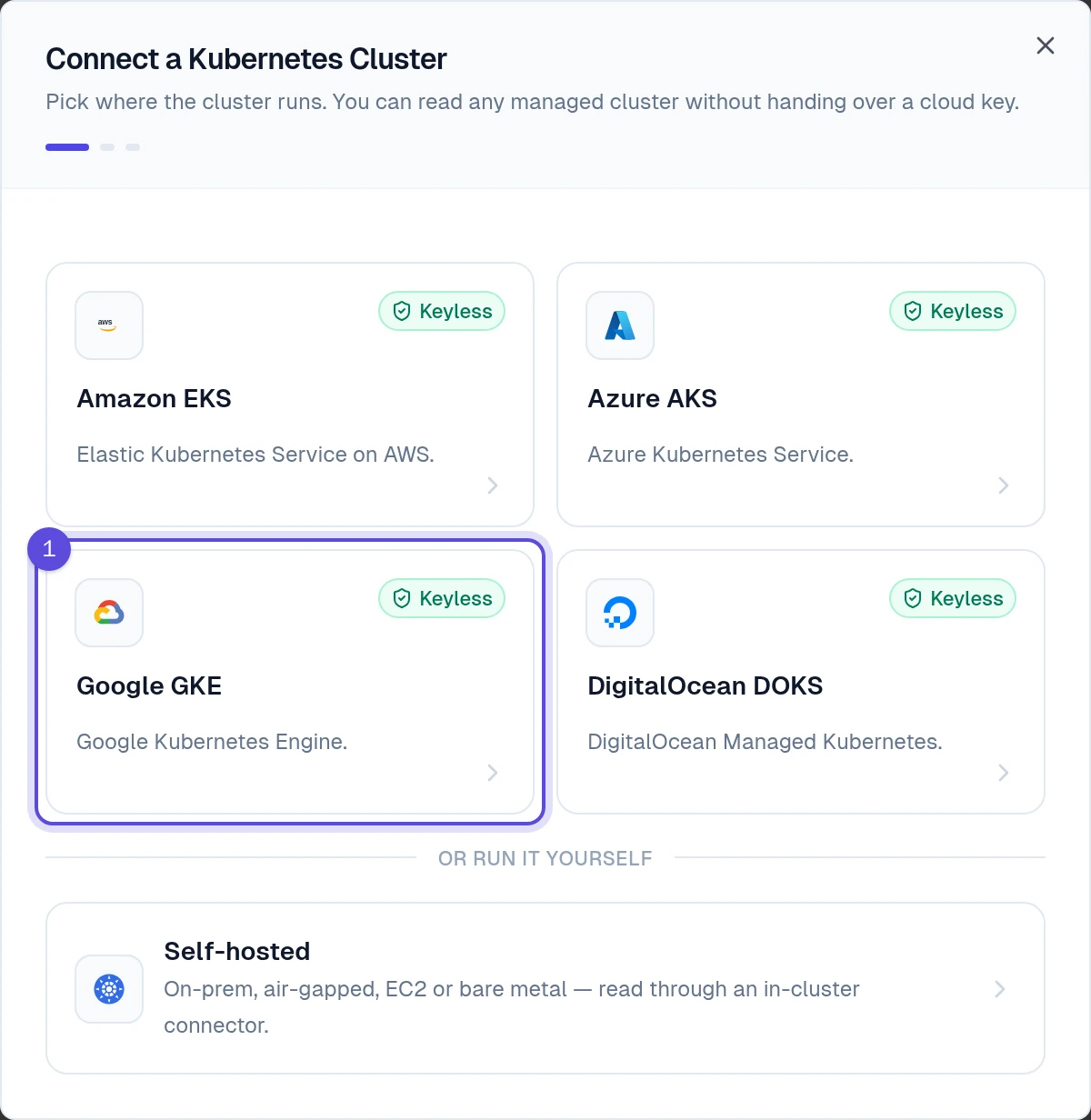Select the DigitalOcean DOKS title
The width and height of the screenshot is (1091, 1120).
pyautogui.click(x=705, y=685)
